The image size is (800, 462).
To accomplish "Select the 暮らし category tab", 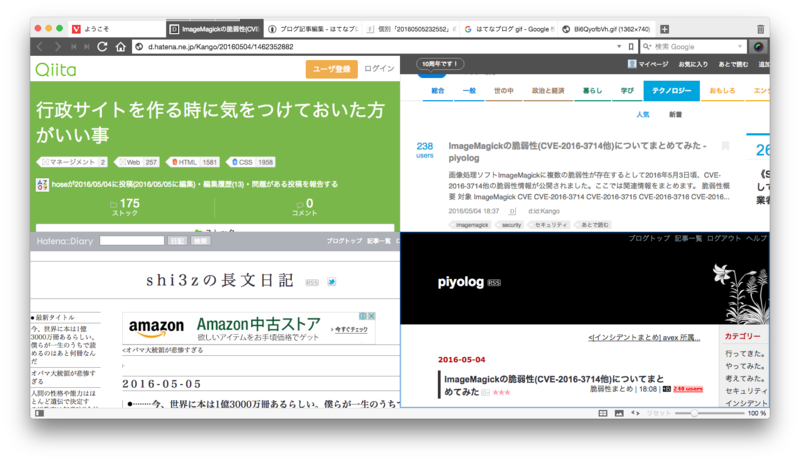I will (x=592, y=91).
